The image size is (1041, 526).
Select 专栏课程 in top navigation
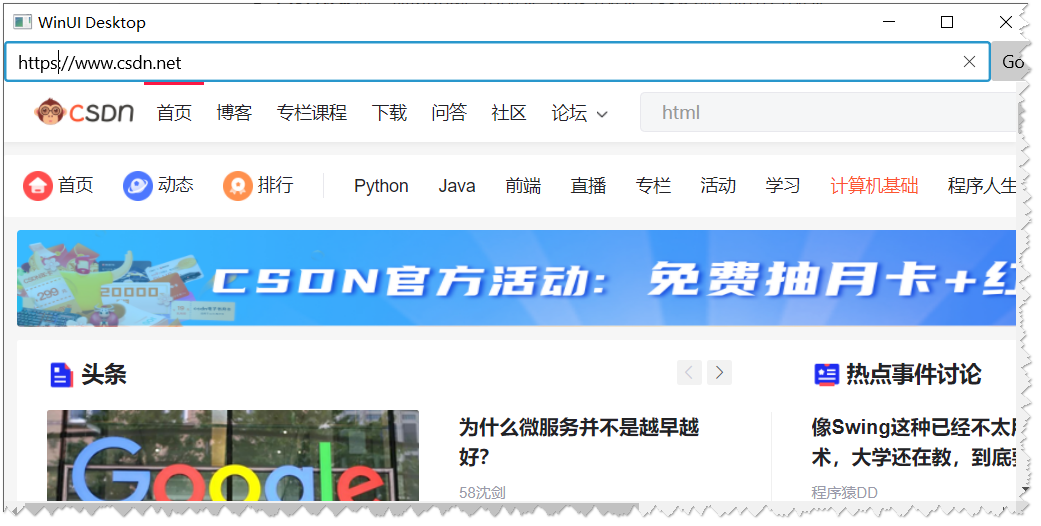coord(312,112)
